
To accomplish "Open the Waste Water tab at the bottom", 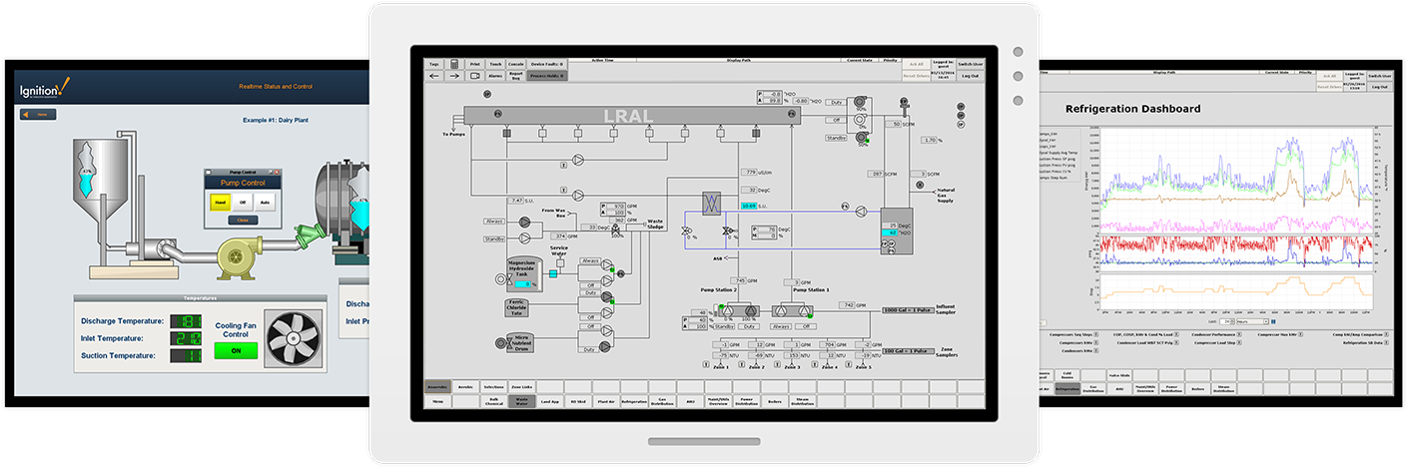I will pyautogui.click(x=522, y=401).
